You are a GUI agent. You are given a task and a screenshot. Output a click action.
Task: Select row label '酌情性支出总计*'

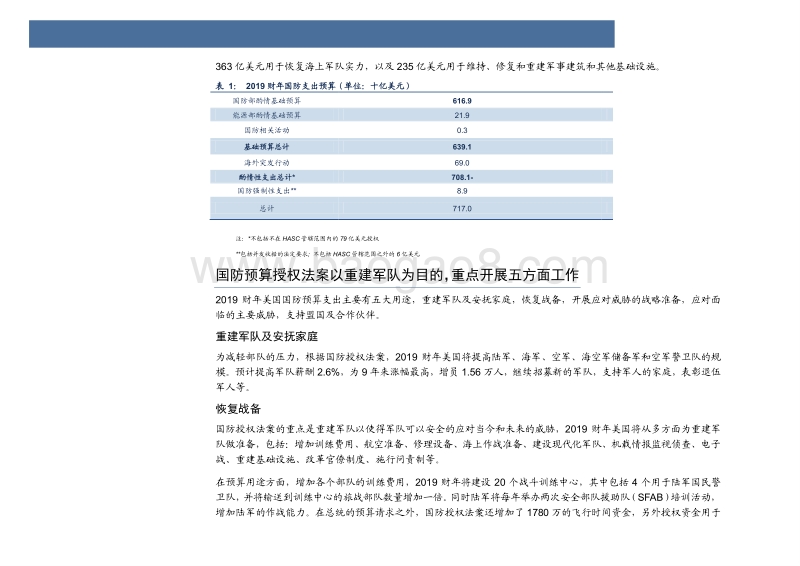[x=267, y=177]
